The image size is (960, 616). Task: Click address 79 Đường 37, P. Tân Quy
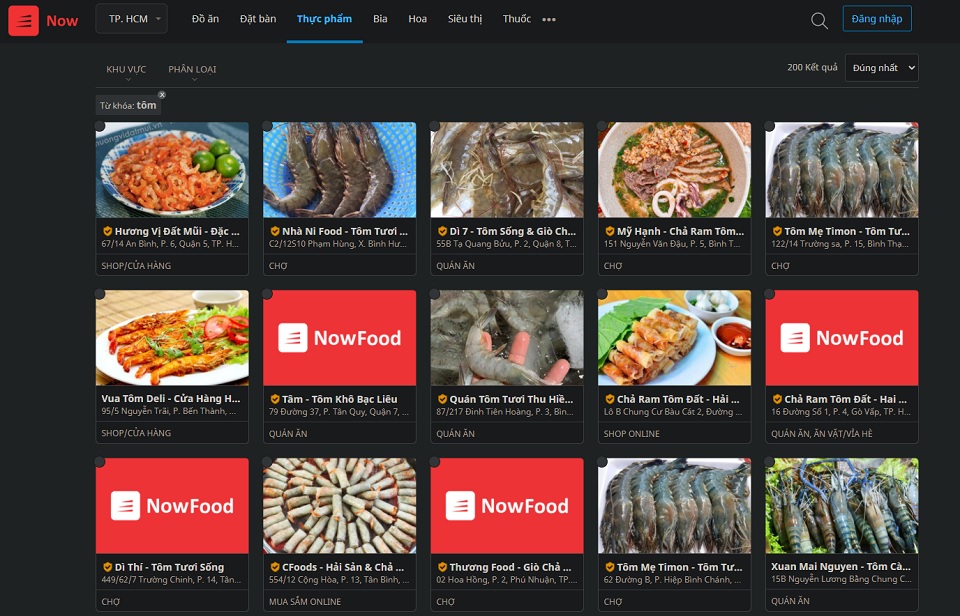[x=339, y=411]
